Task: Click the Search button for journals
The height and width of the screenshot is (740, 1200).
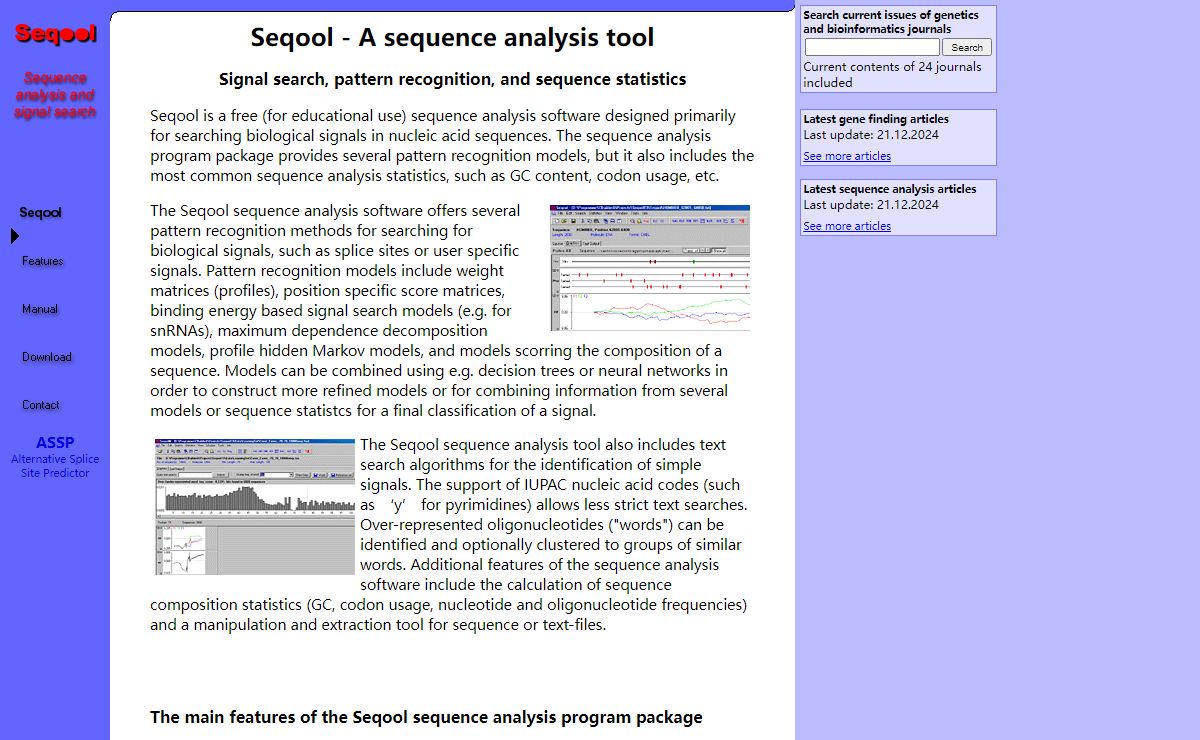Action: (x=967, y=47)
